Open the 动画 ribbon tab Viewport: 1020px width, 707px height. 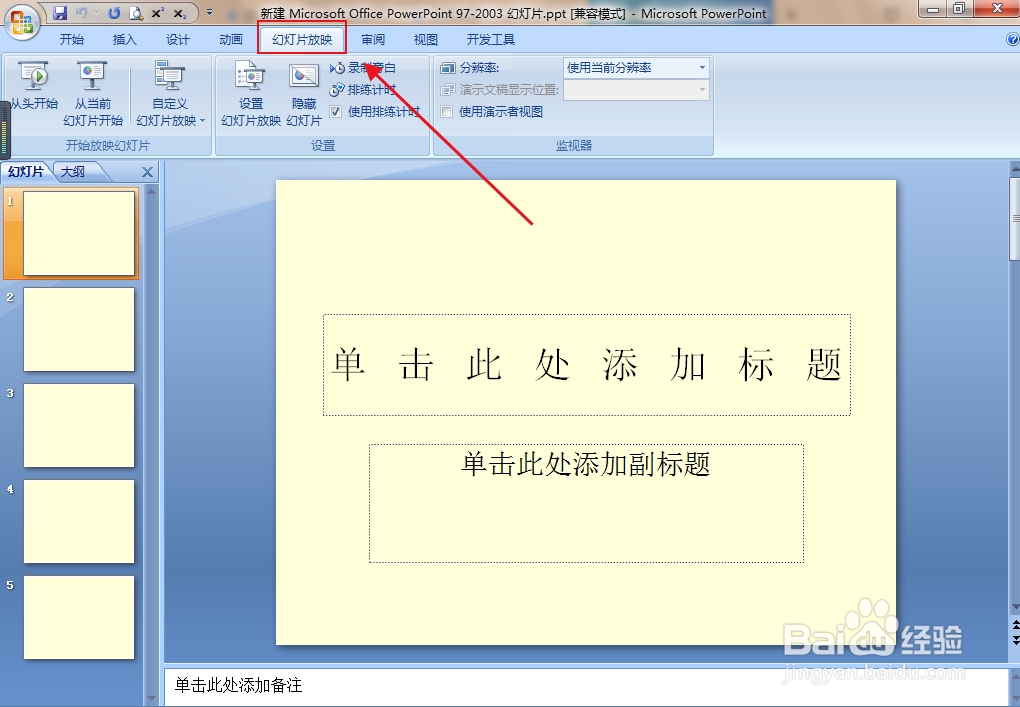pyautogui.click(x=230, y=40)
